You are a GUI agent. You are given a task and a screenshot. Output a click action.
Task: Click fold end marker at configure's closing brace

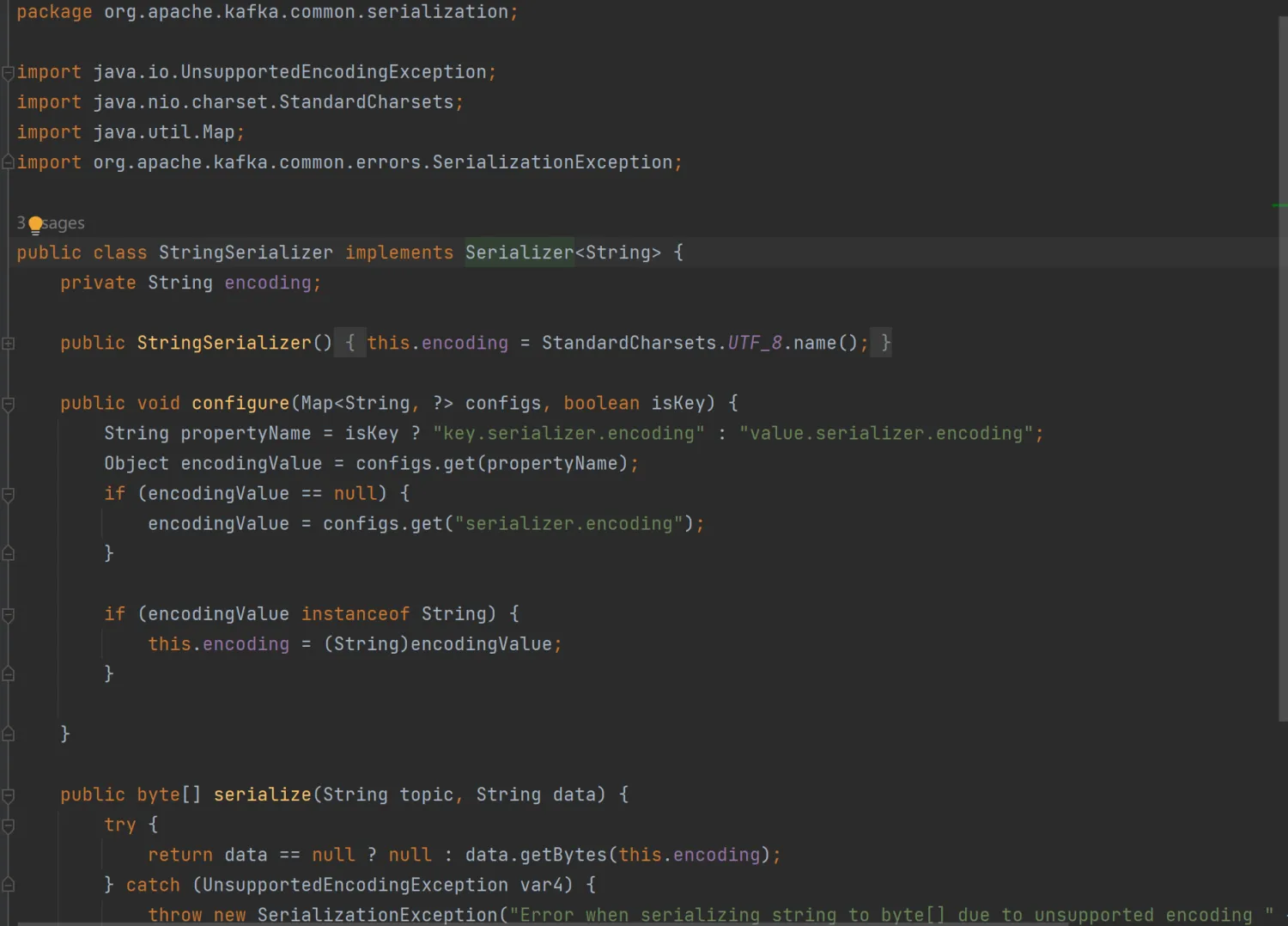pyautogui.click(x=9, y=734)
